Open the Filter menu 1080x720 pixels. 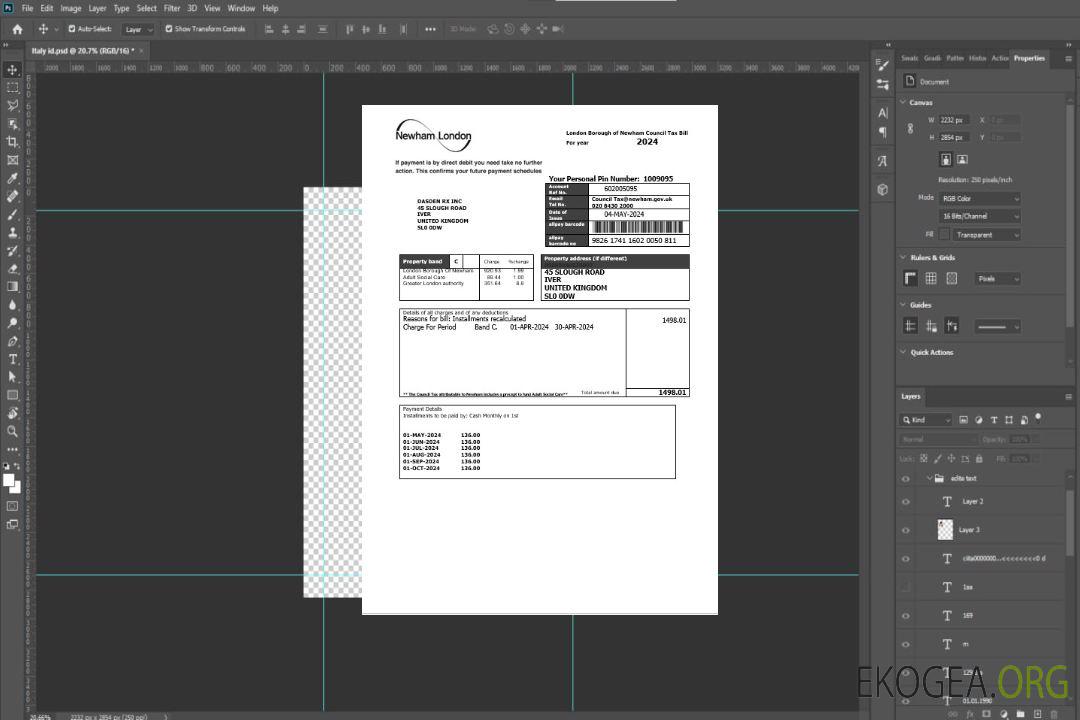tap(172, 8)
